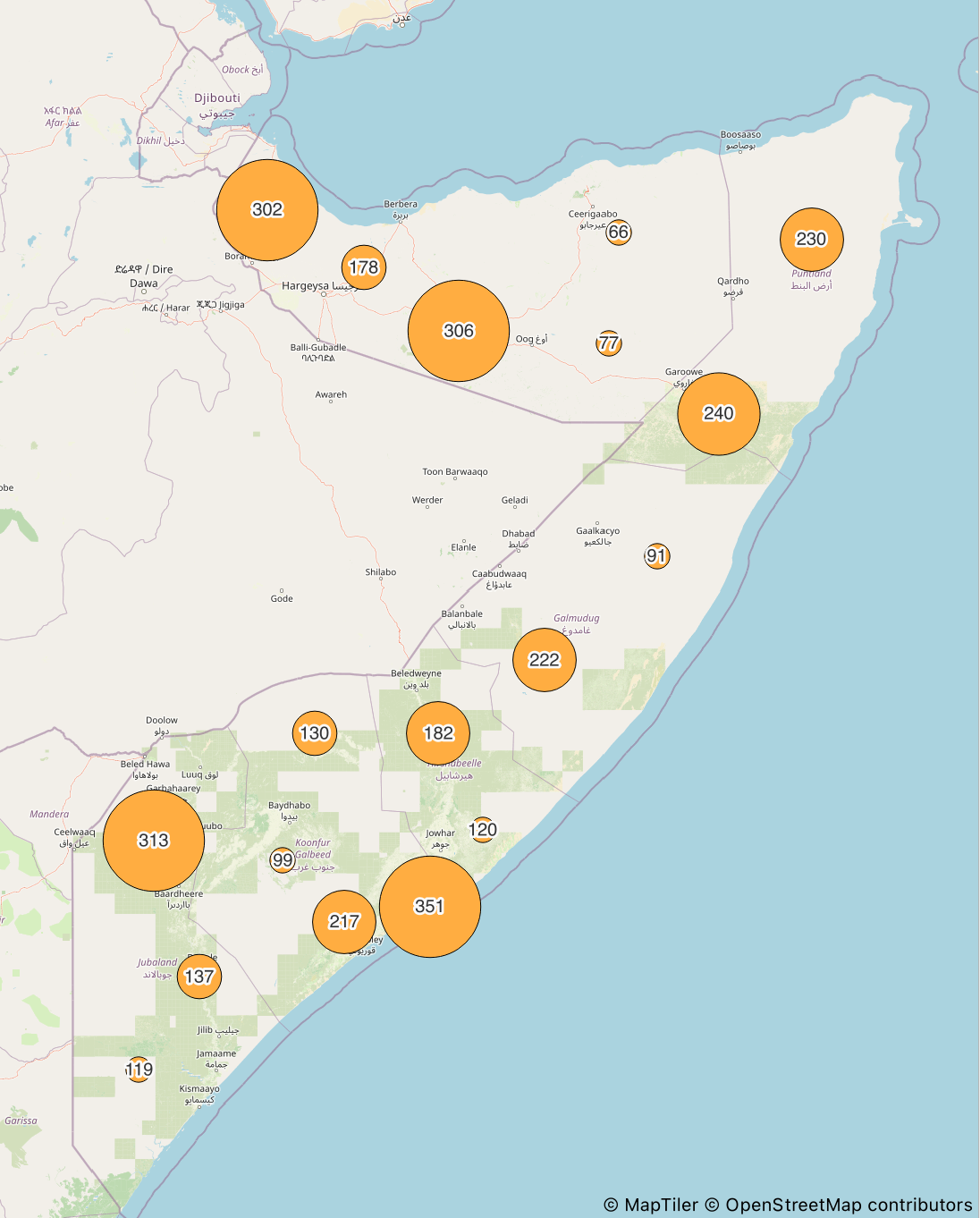
Task: Click the 182 cluster near Beledweyne
Action: click(438, 733)
